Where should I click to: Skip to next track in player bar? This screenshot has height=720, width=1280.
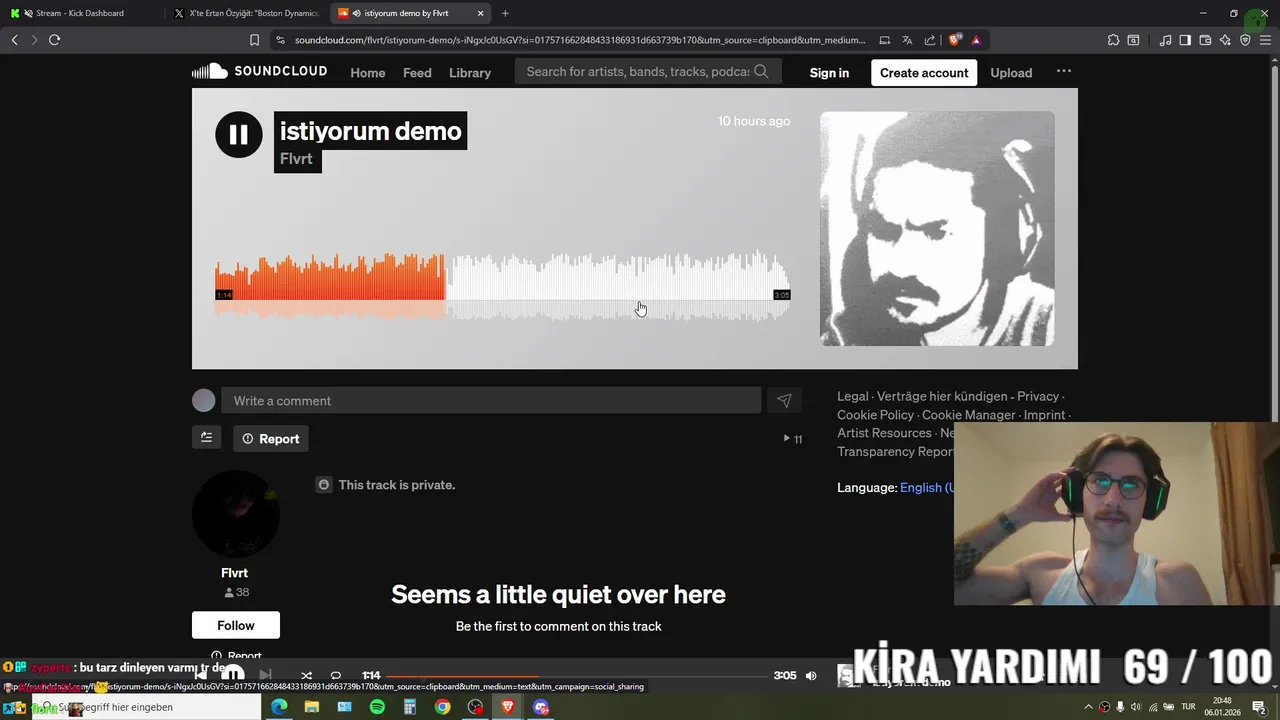[265, 676]
